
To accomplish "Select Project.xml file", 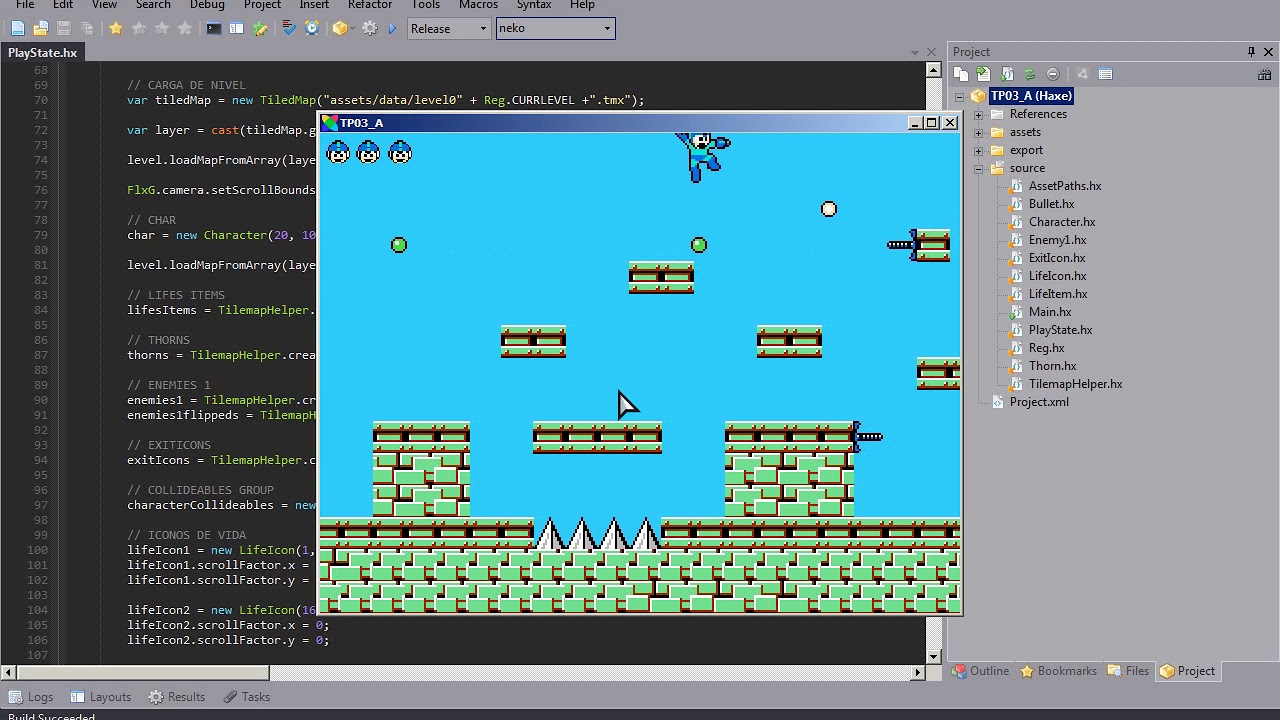I will [1039, 402].
